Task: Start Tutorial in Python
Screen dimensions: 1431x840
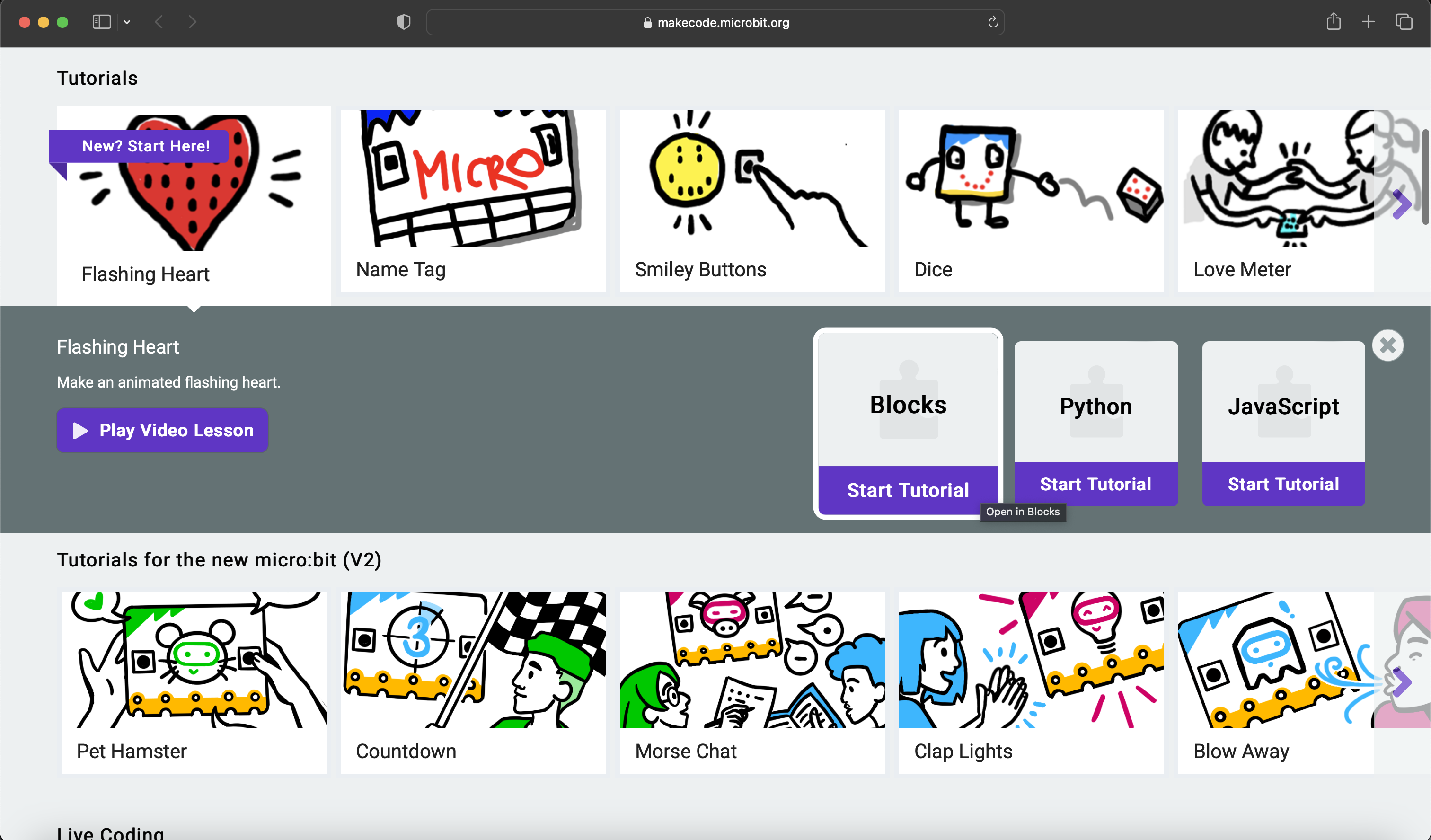Action: pyautogui.click(x=1095, y=484)
